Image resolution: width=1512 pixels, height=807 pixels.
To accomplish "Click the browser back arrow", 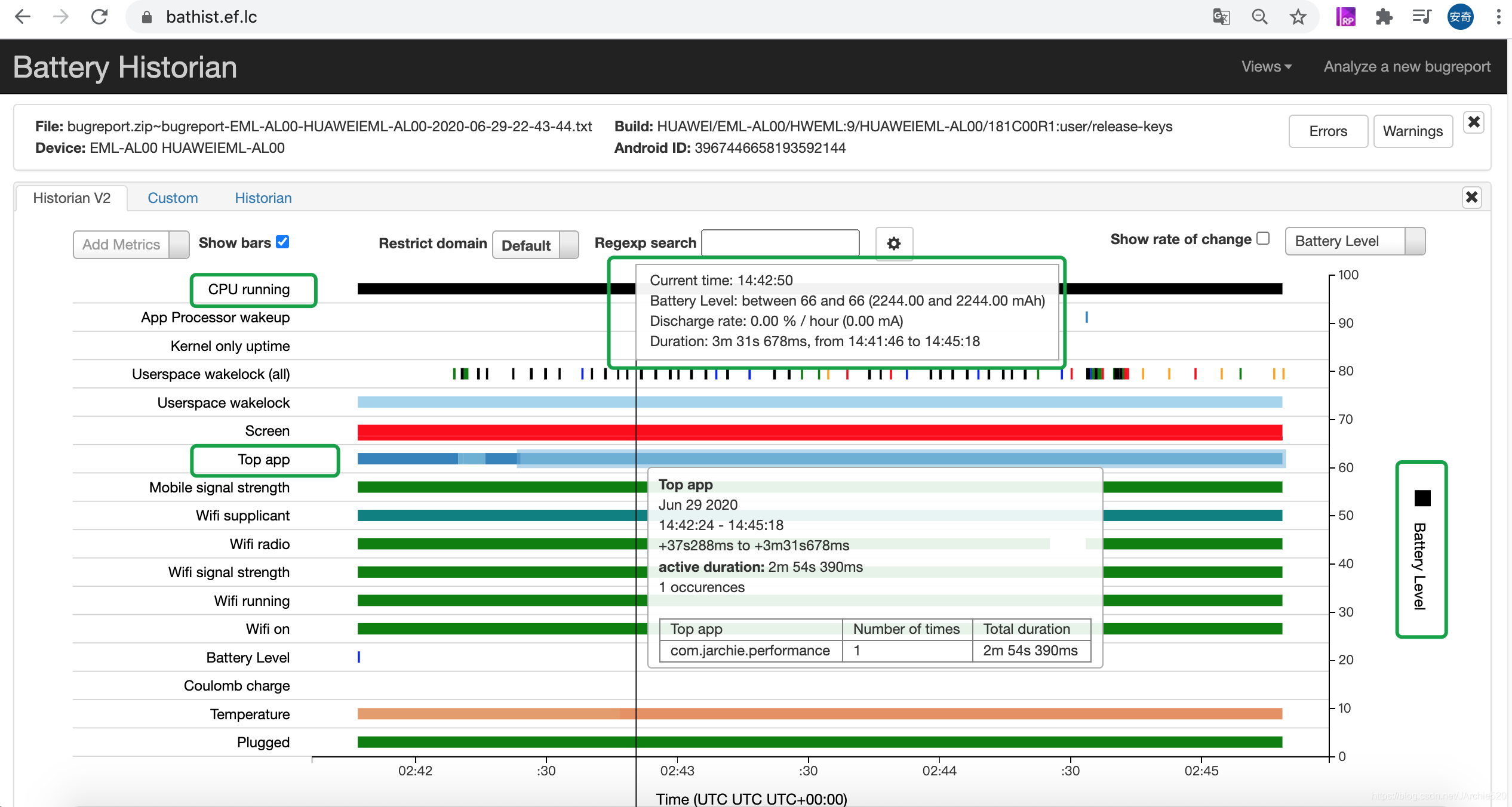I will pos(23,17).
